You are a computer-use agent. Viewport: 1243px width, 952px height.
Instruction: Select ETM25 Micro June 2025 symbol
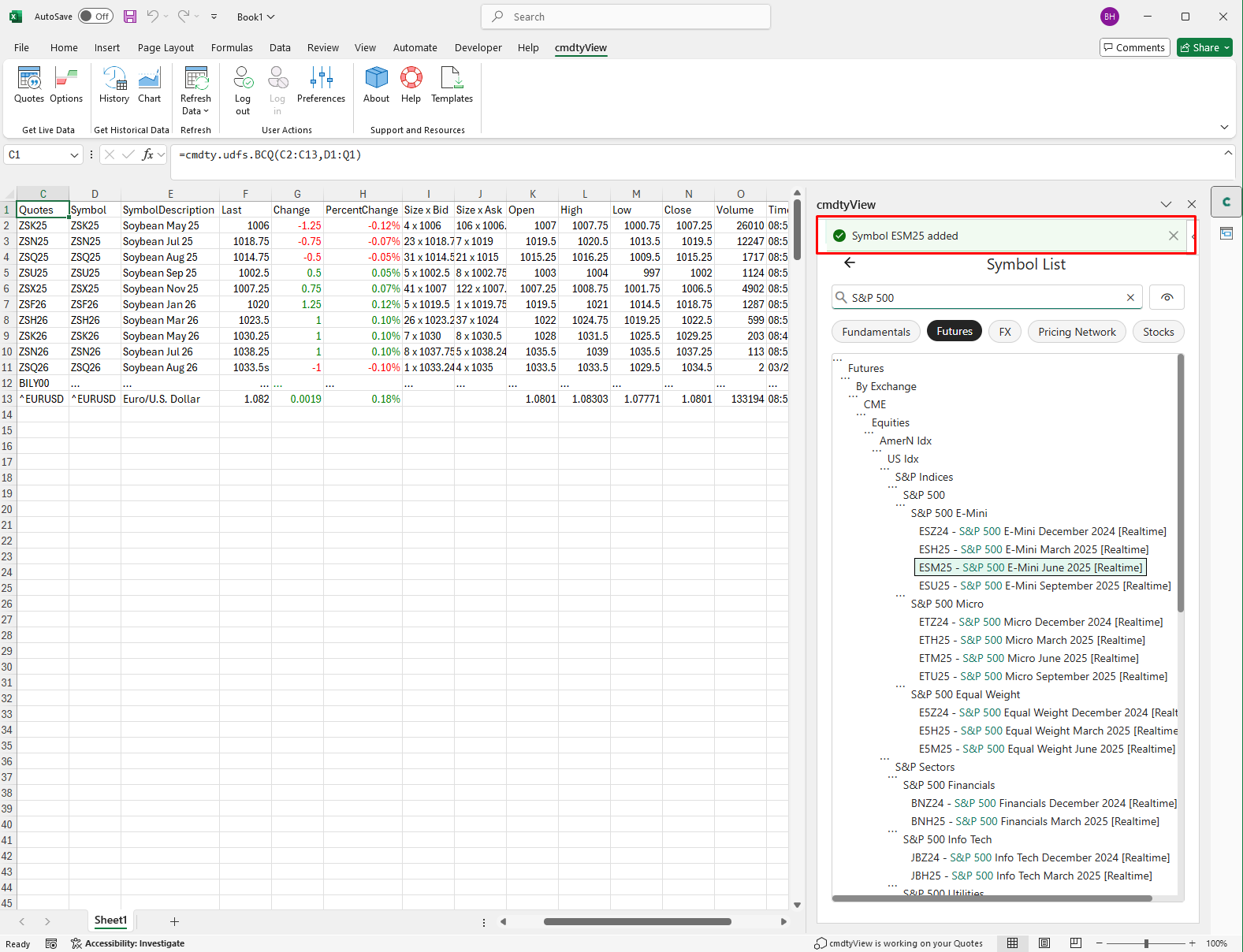(x=1029, y=658)
